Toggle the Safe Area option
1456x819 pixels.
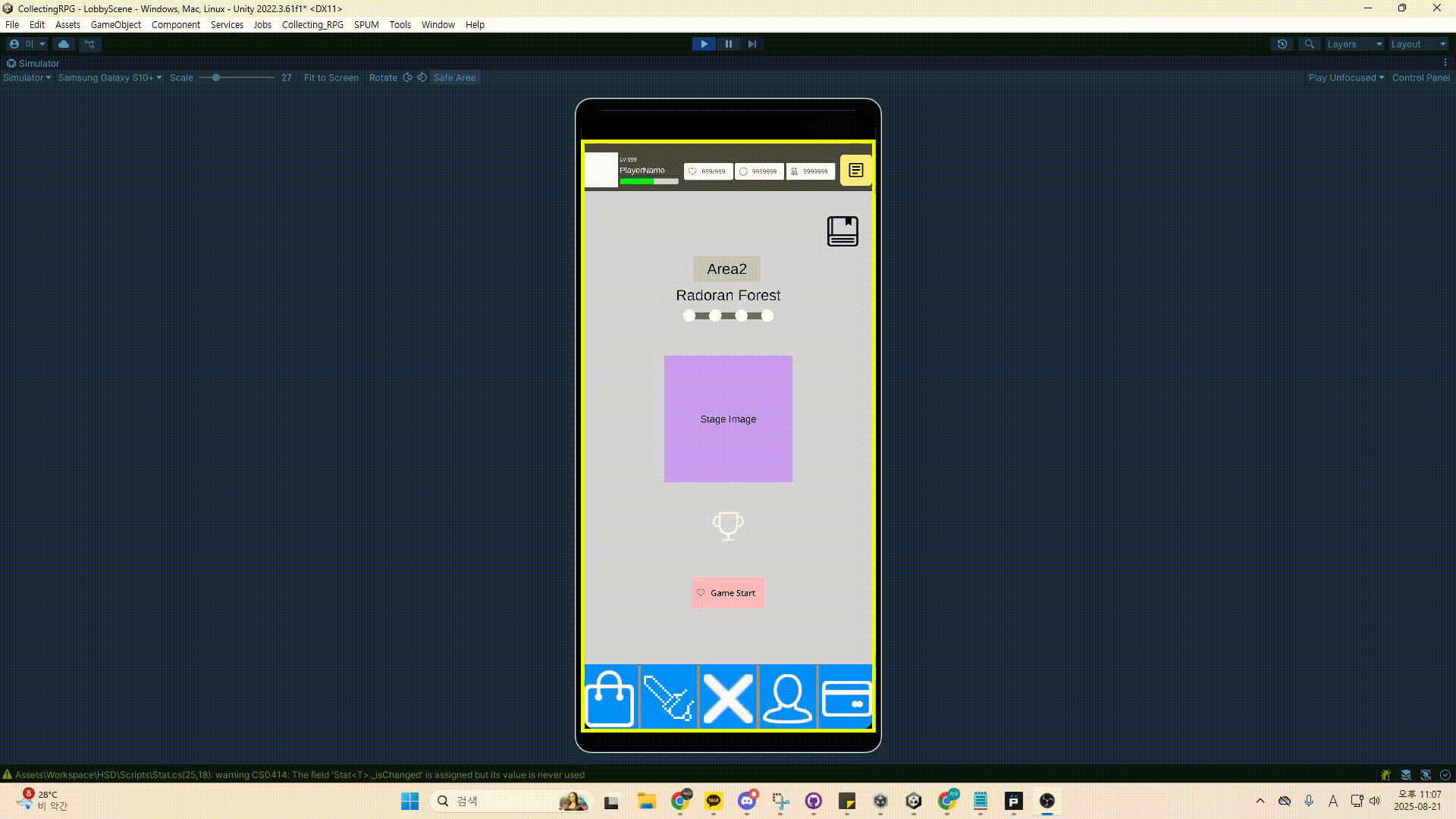pyautogui.click(x=454, y=77)
